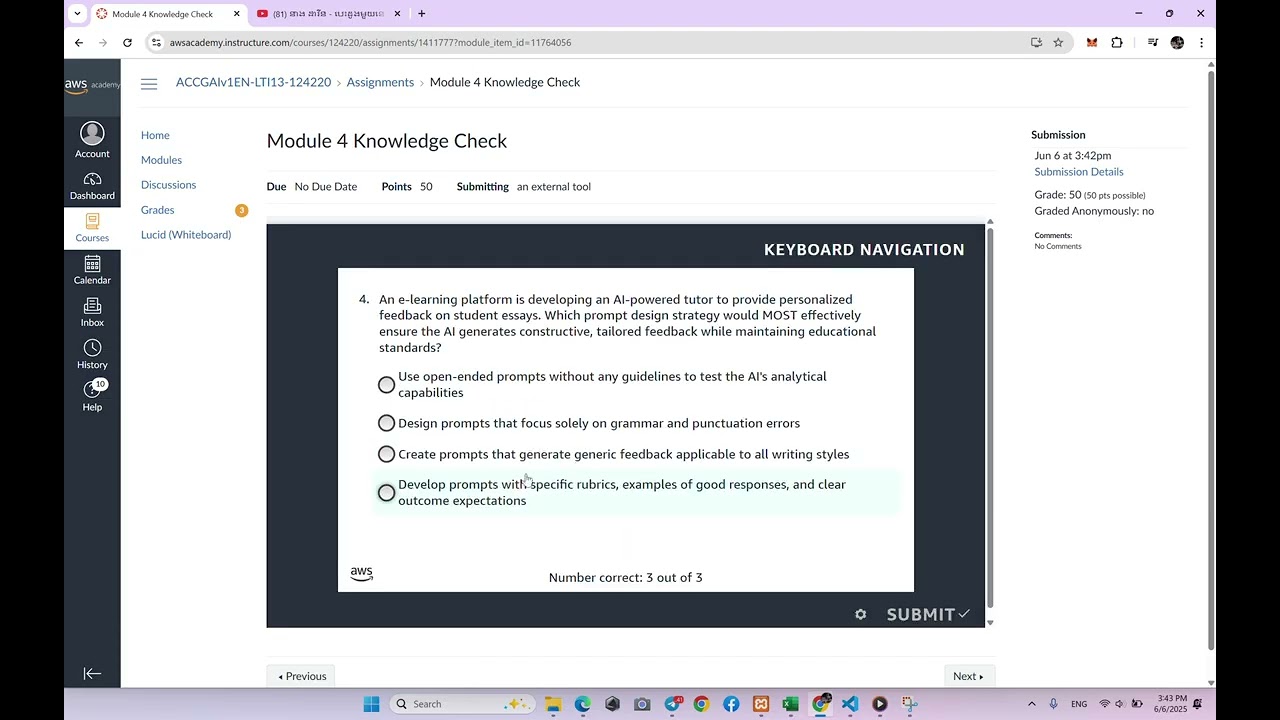This screenshot has height=720, width=1280.
Task: Select the generic feedback answer option
Action: pos(386,454)
